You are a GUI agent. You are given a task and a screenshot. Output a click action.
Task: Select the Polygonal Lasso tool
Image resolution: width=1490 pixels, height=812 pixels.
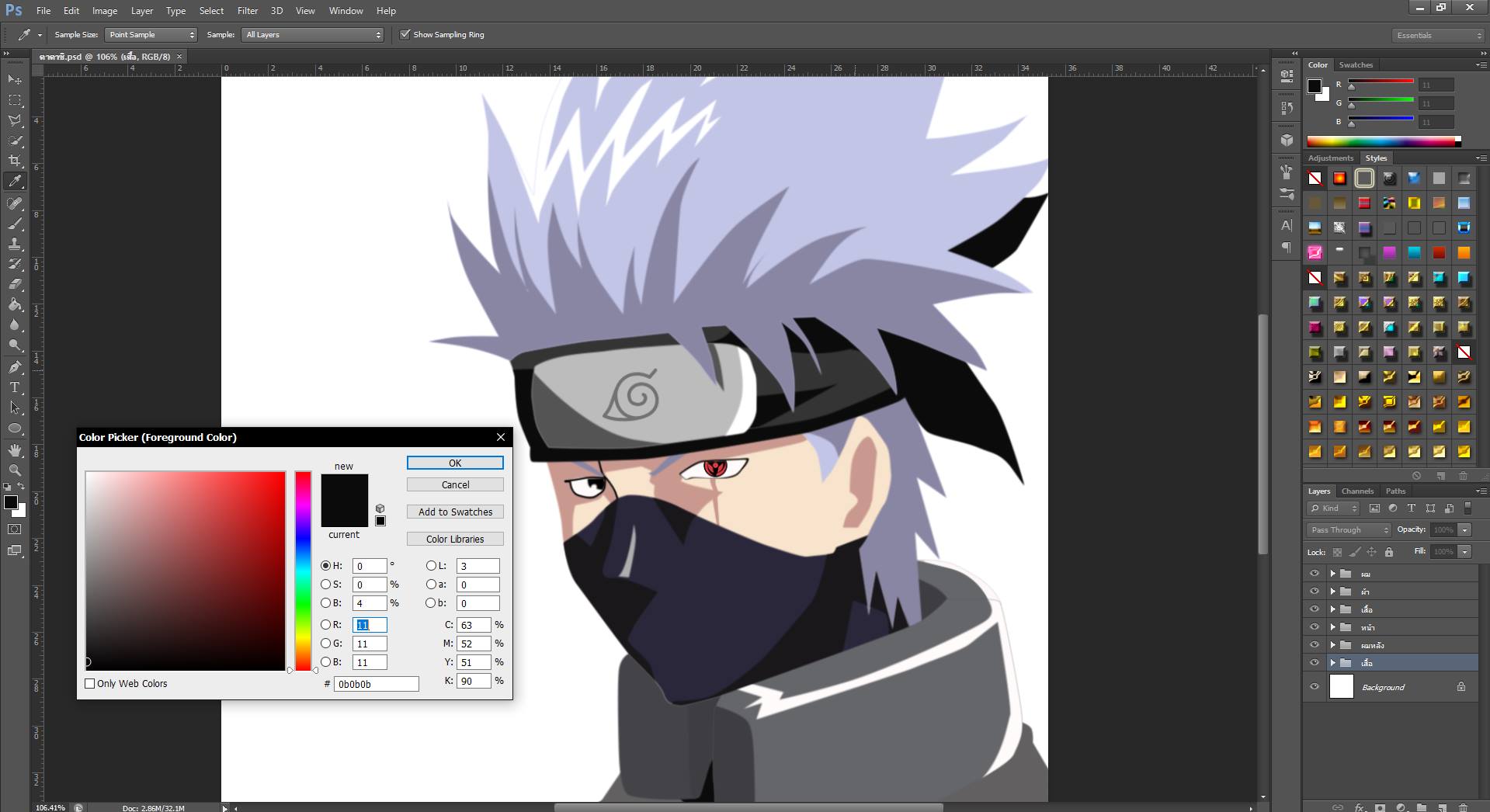pyautogui.click(x=15, y=120)
